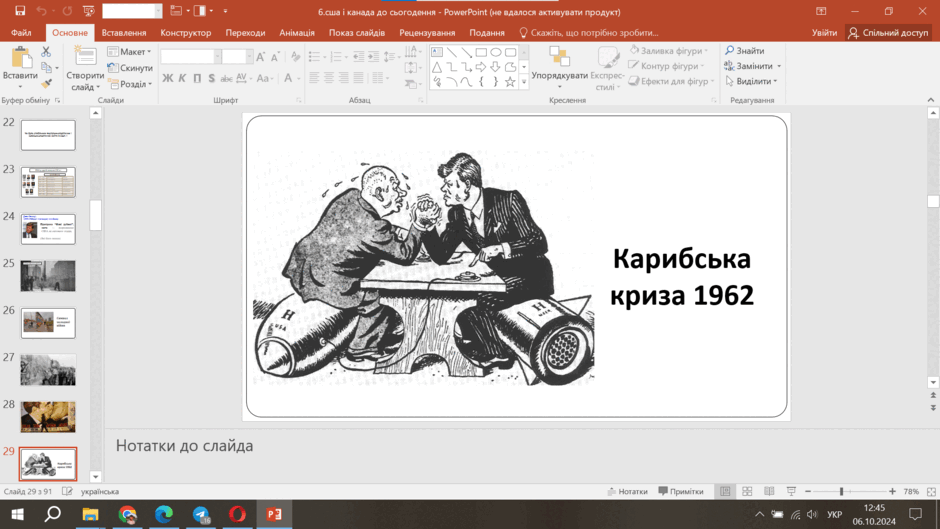Select the isosceles triangle shape in the gallery

point(437,67)
